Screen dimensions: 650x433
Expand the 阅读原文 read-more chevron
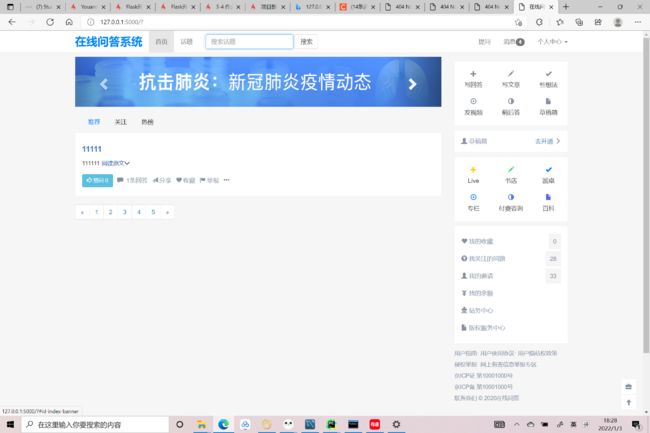pyautogui.click(x=127, y=163)
